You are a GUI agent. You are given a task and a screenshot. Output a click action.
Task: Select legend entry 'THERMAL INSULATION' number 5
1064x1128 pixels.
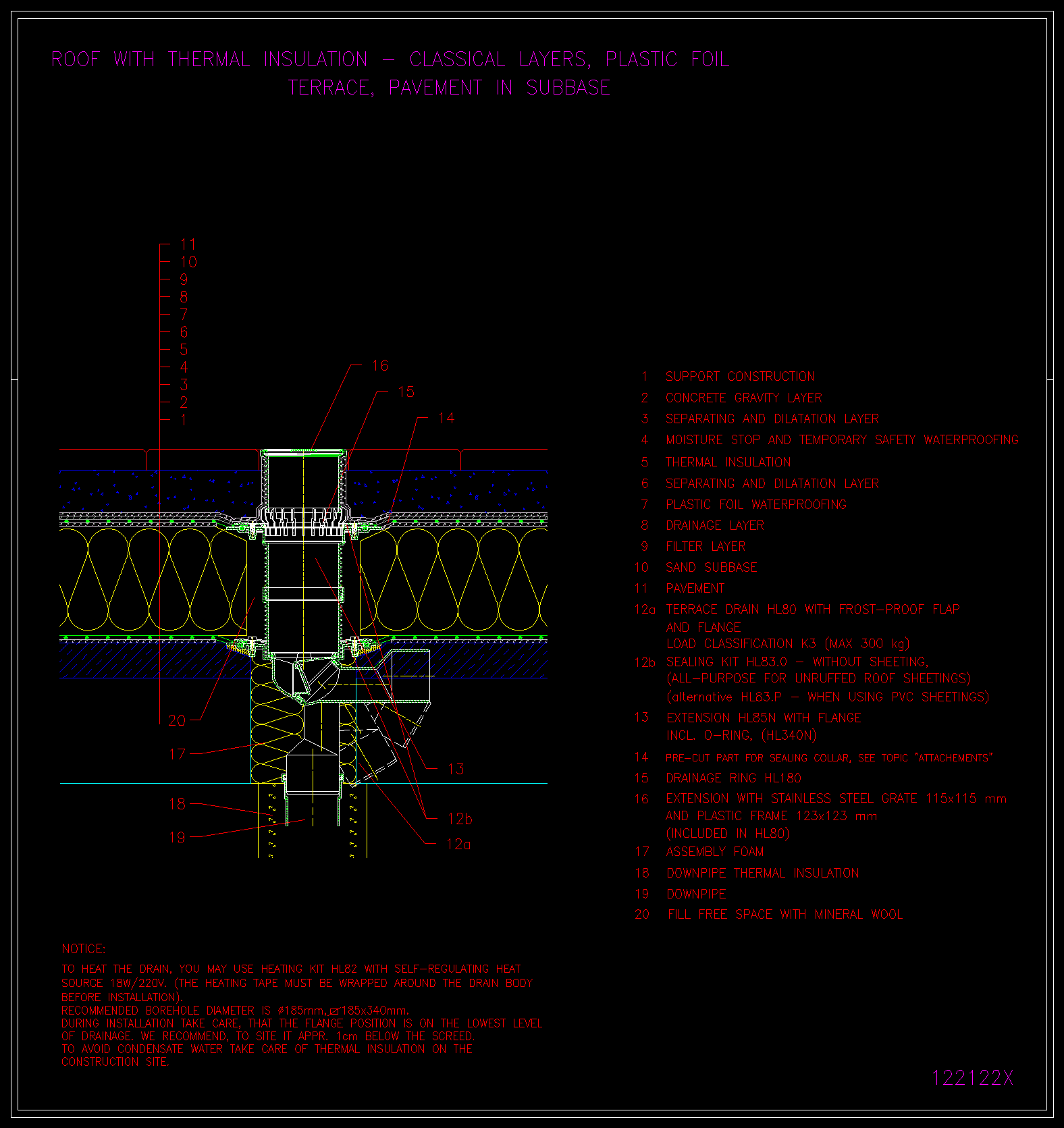point(728,462)
